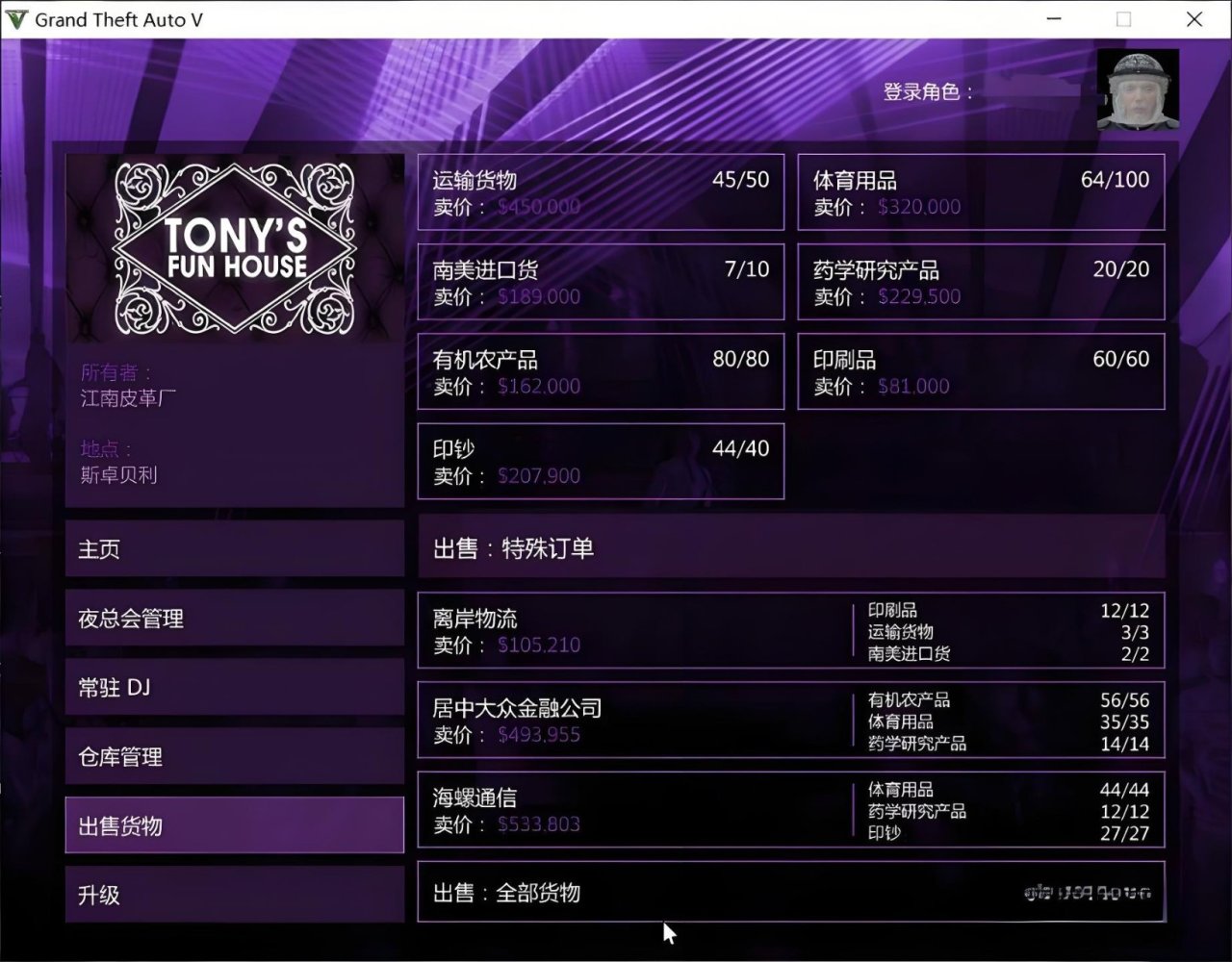Open 仓库管理 warehouse management

(x=235, y=756)
